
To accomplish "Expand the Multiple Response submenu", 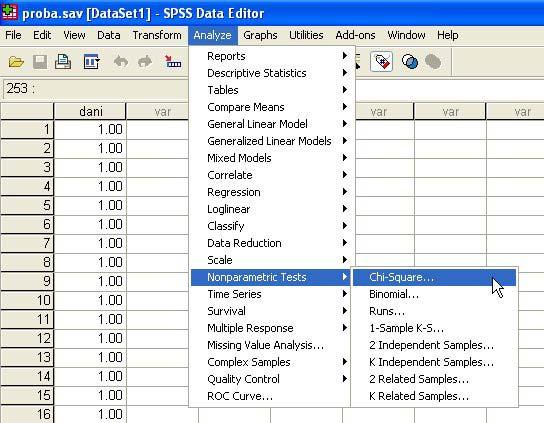I will pos(270,328).
